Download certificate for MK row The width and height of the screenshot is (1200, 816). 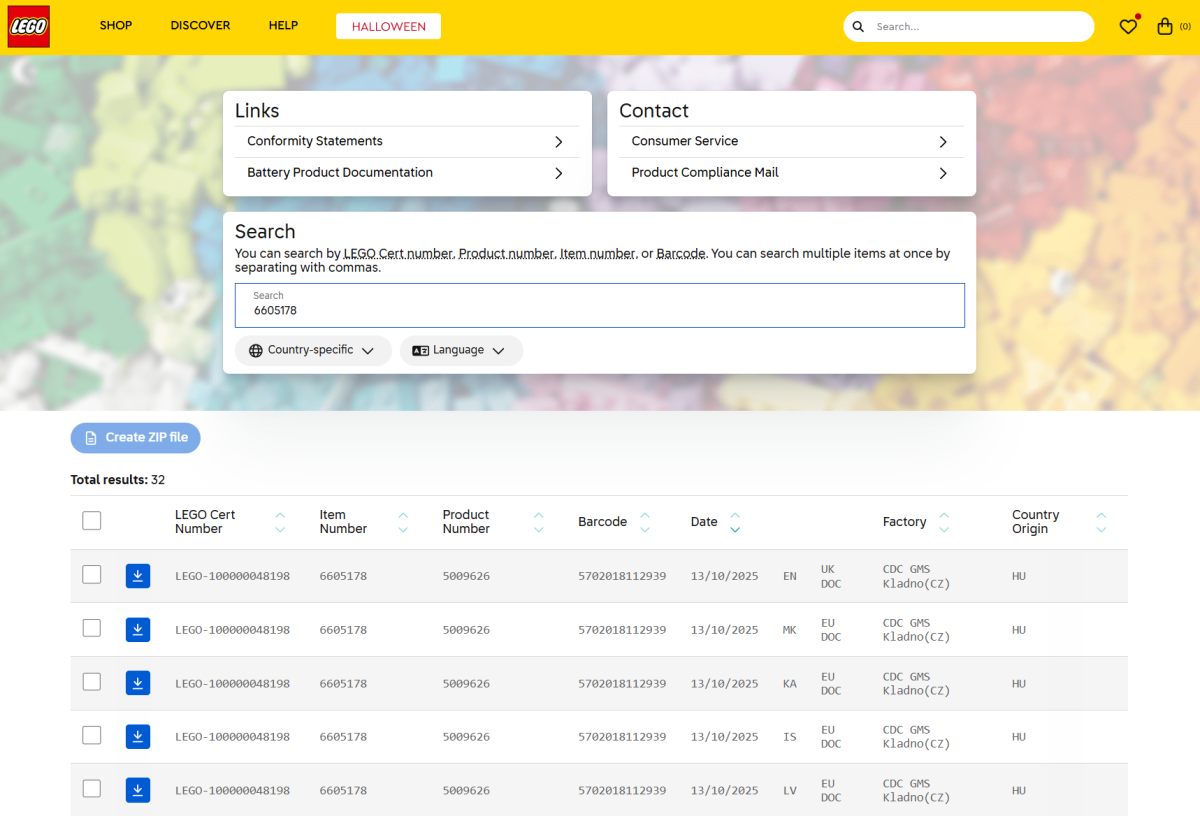(138, 630)
